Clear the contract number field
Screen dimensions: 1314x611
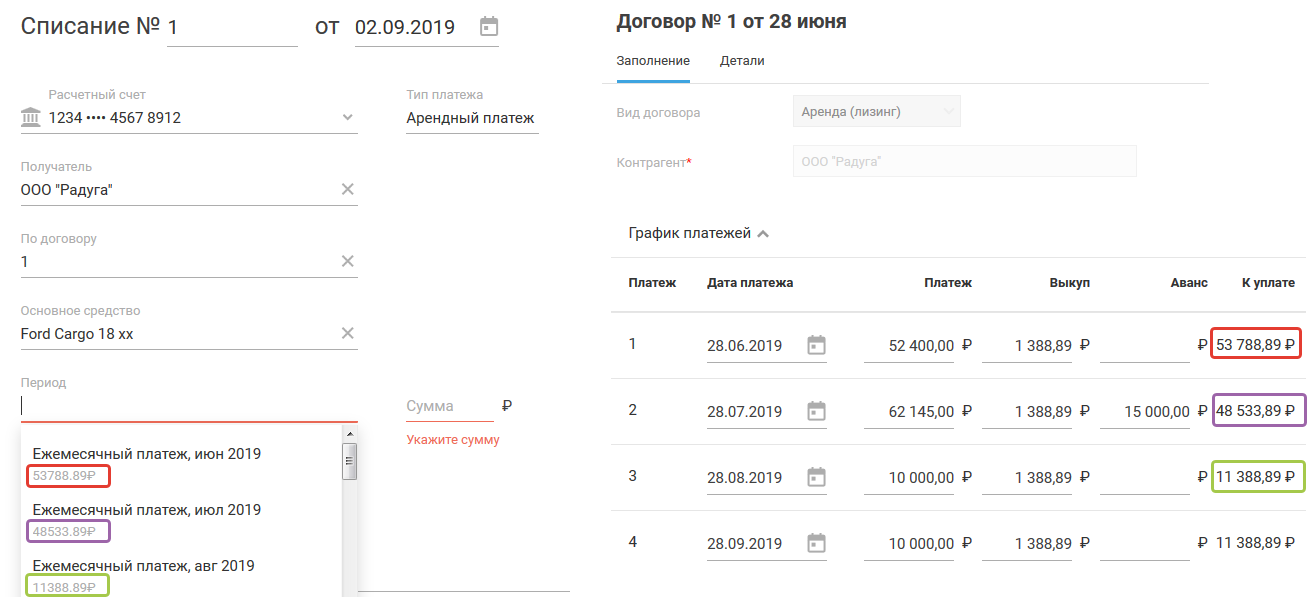(347, 262)
